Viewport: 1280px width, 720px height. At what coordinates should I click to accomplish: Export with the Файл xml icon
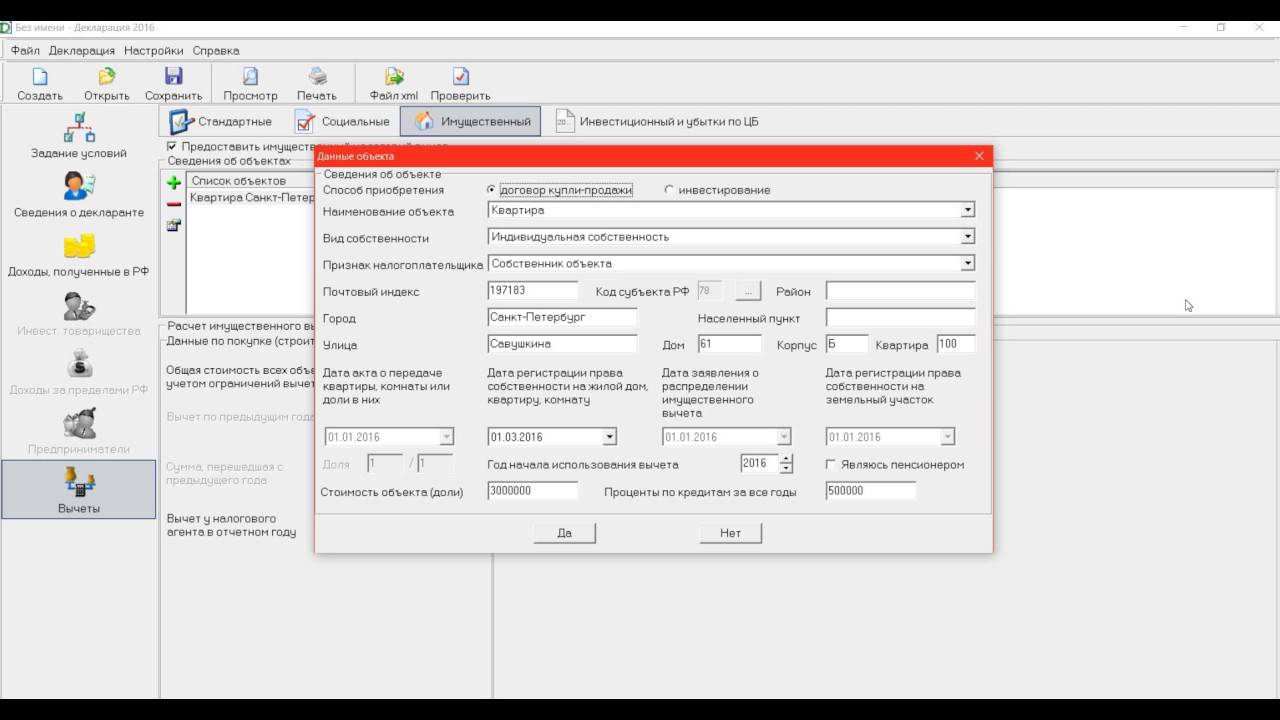394,78
